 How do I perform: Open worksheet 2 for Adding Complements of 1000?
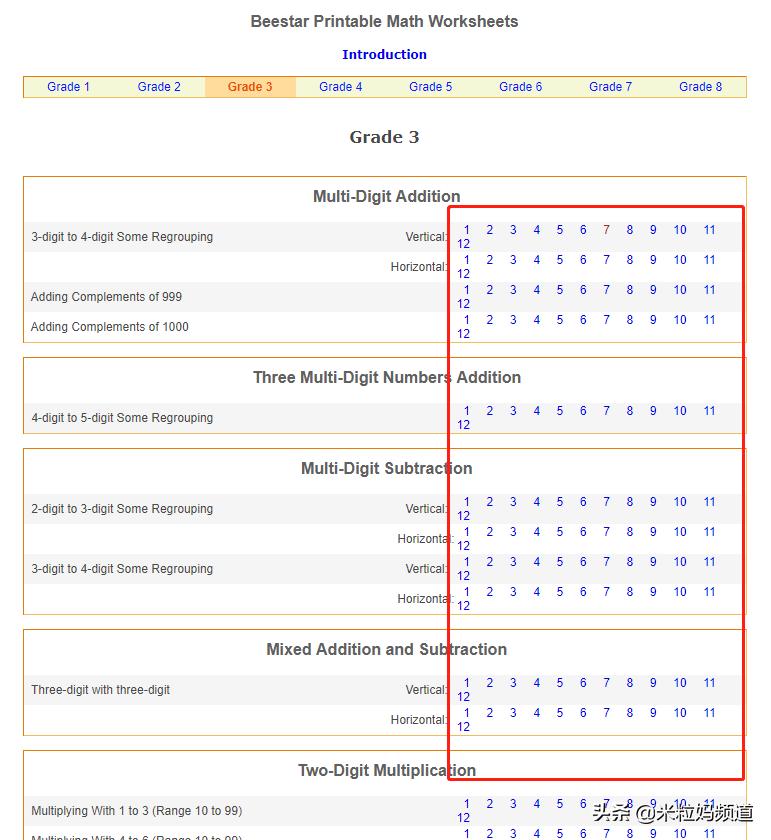click(x=490, y=320)
